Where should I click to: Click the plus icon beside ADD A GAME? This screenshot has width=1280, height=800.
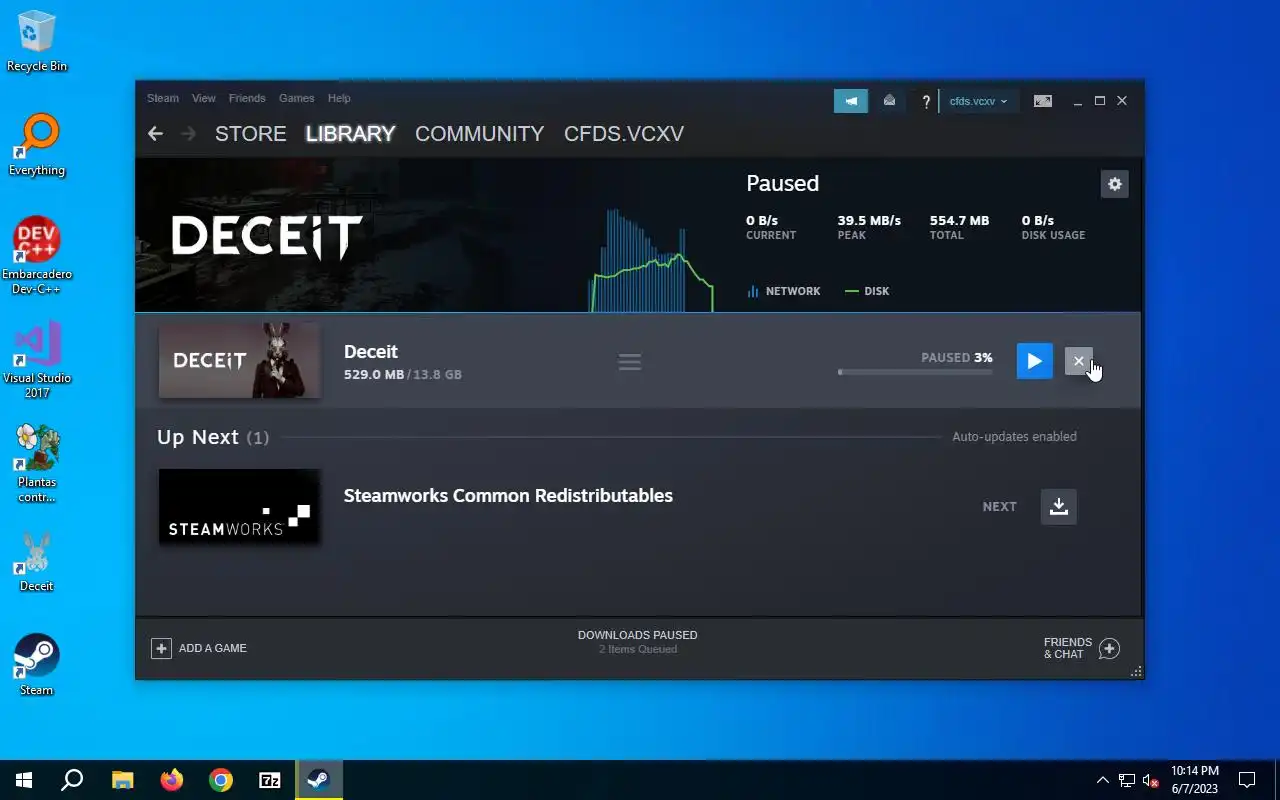[x=161, y=648]
